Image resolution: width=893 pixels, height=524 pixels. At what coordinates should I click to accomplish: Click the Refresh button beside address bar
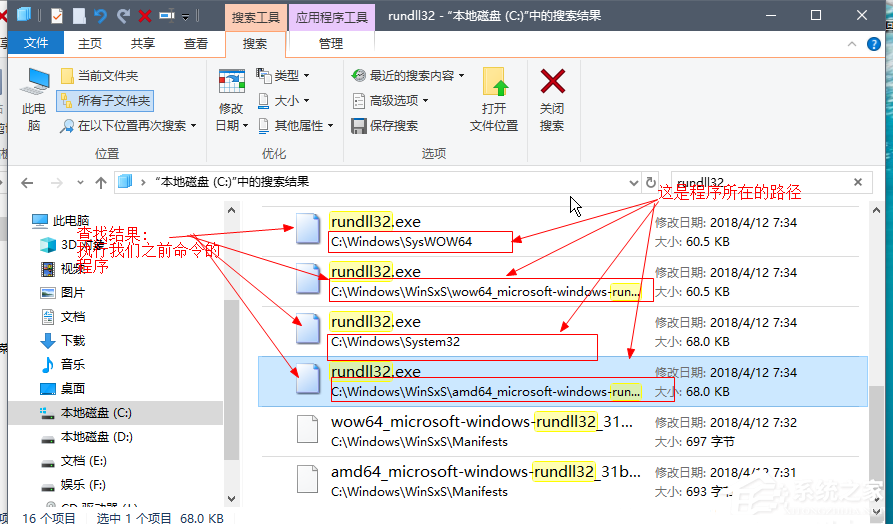[x=650, y=182]
